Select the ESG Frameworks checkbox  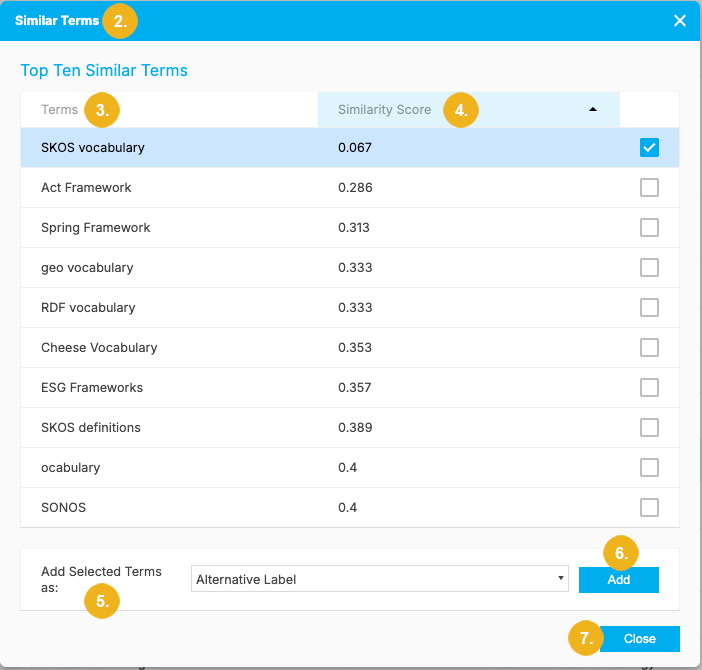click(649, 388)
